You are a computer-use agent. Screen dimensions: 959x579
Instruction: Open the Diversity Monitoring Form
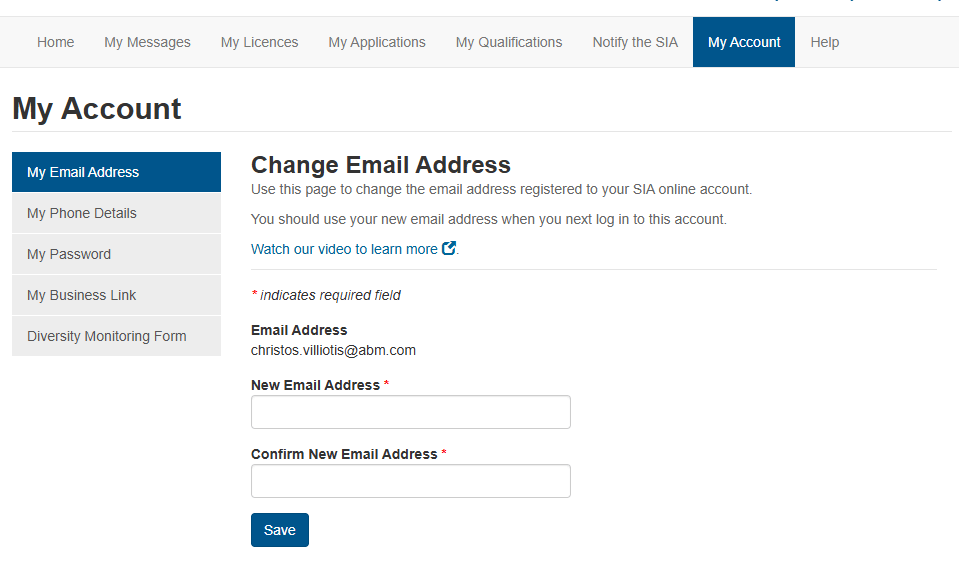click(x=116, y=336)
